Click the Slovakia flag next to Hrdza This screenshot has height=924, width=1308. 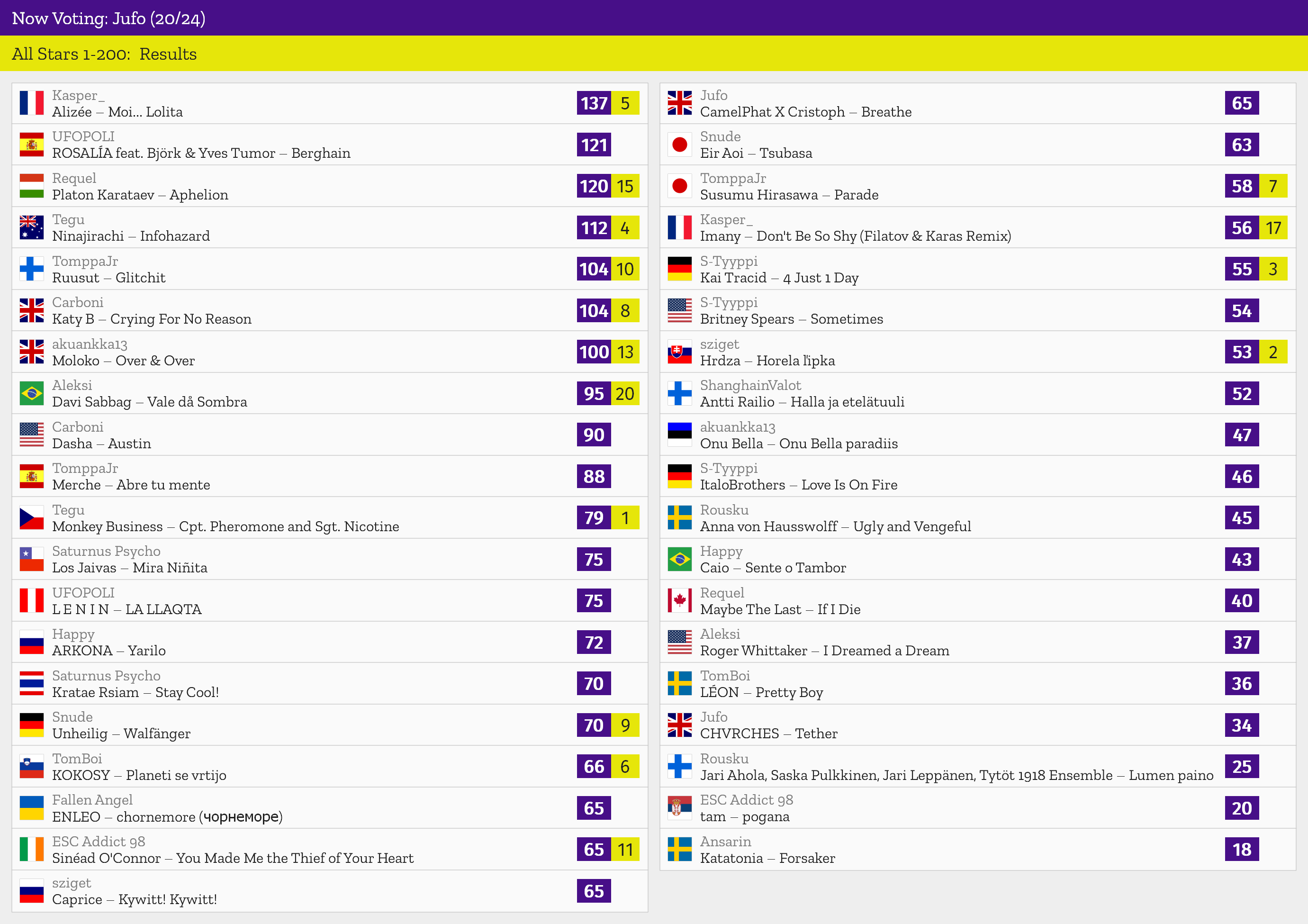click(680, 352)
